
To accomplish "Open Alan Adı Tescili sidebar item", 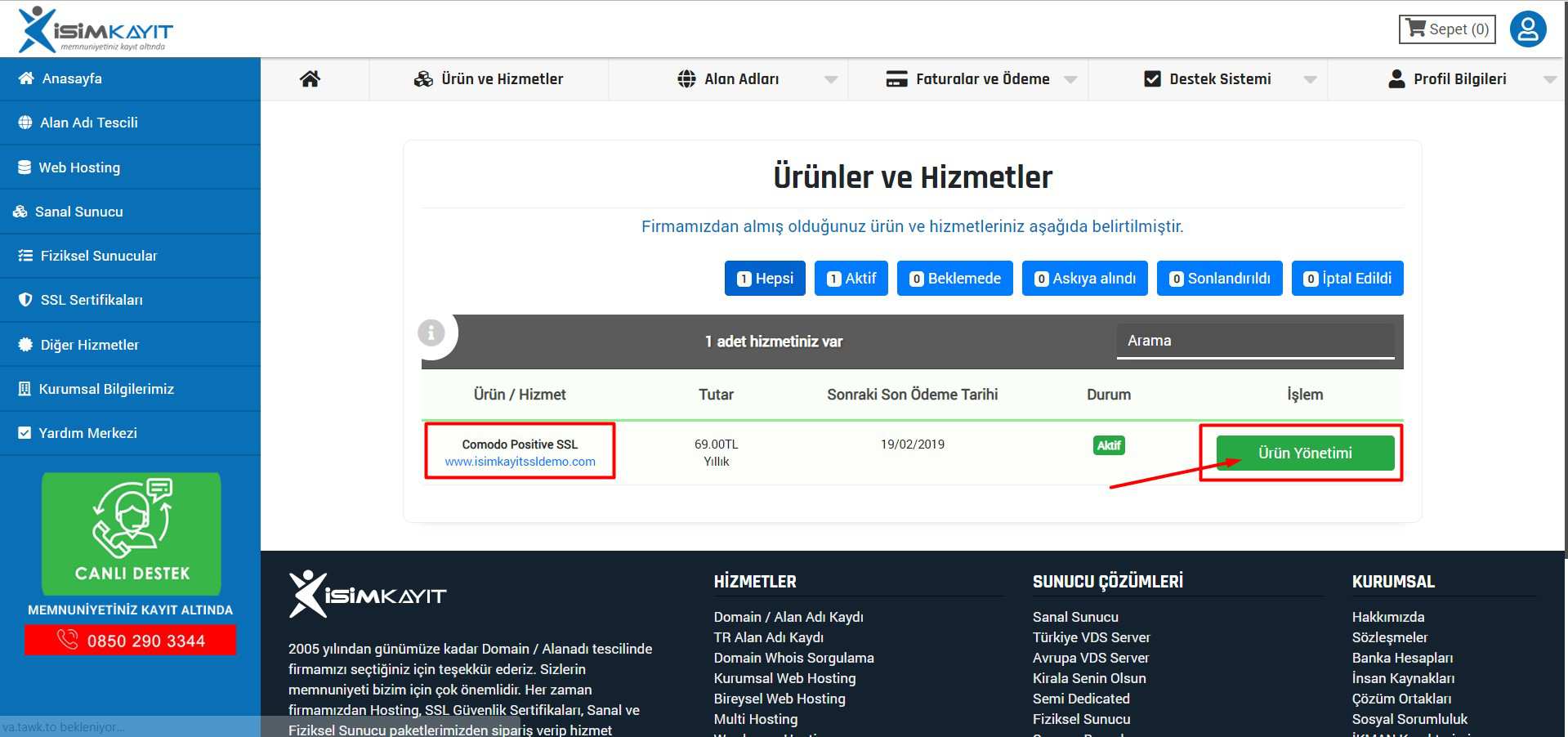I will coord(130,123).
